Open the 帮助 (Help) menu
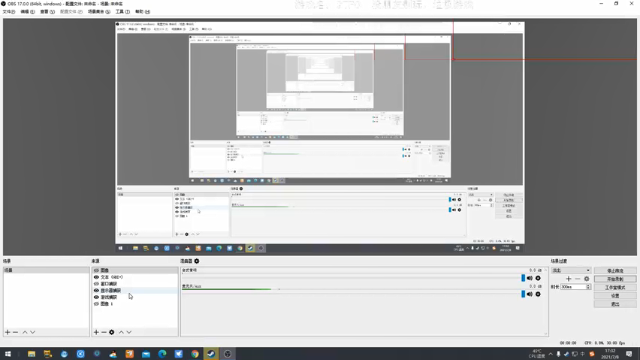640x360 pixels. pos(142,12)
